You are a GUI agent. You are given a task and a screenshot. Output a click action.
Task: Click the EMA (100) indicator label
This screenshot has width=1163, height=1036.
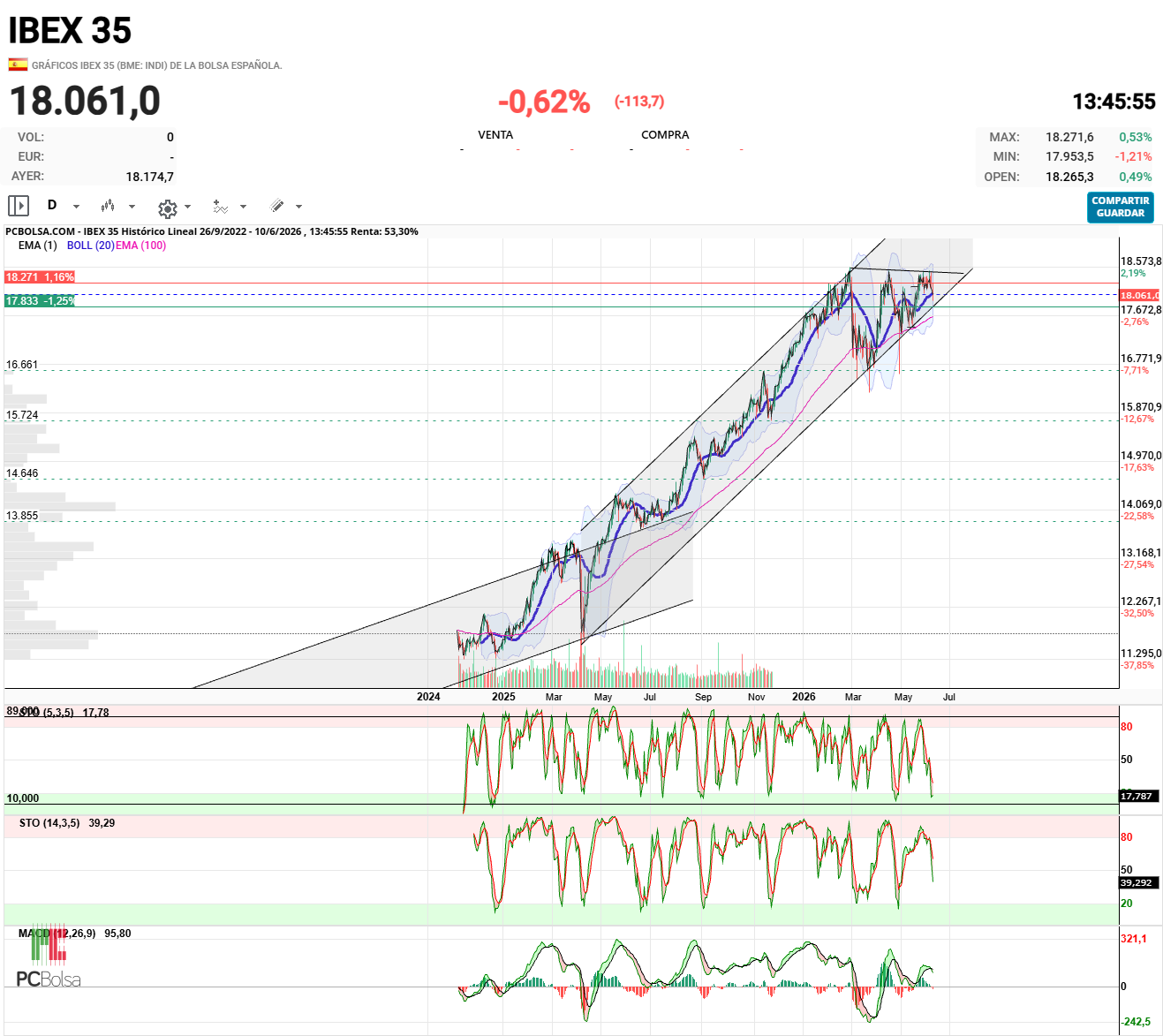pos(140,246)
